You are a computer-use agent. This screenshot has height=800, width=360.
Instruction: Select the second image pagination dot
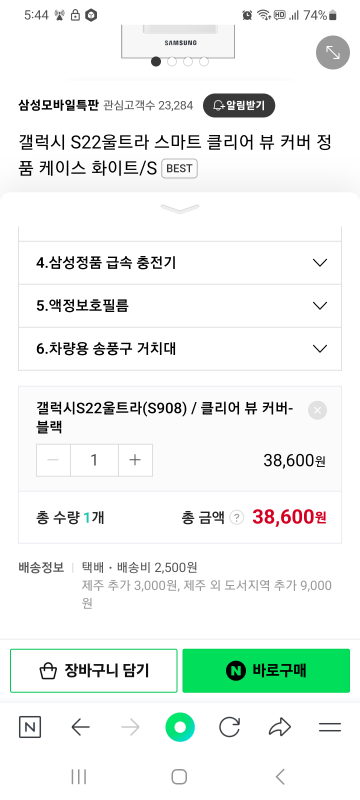click(172, 62)
